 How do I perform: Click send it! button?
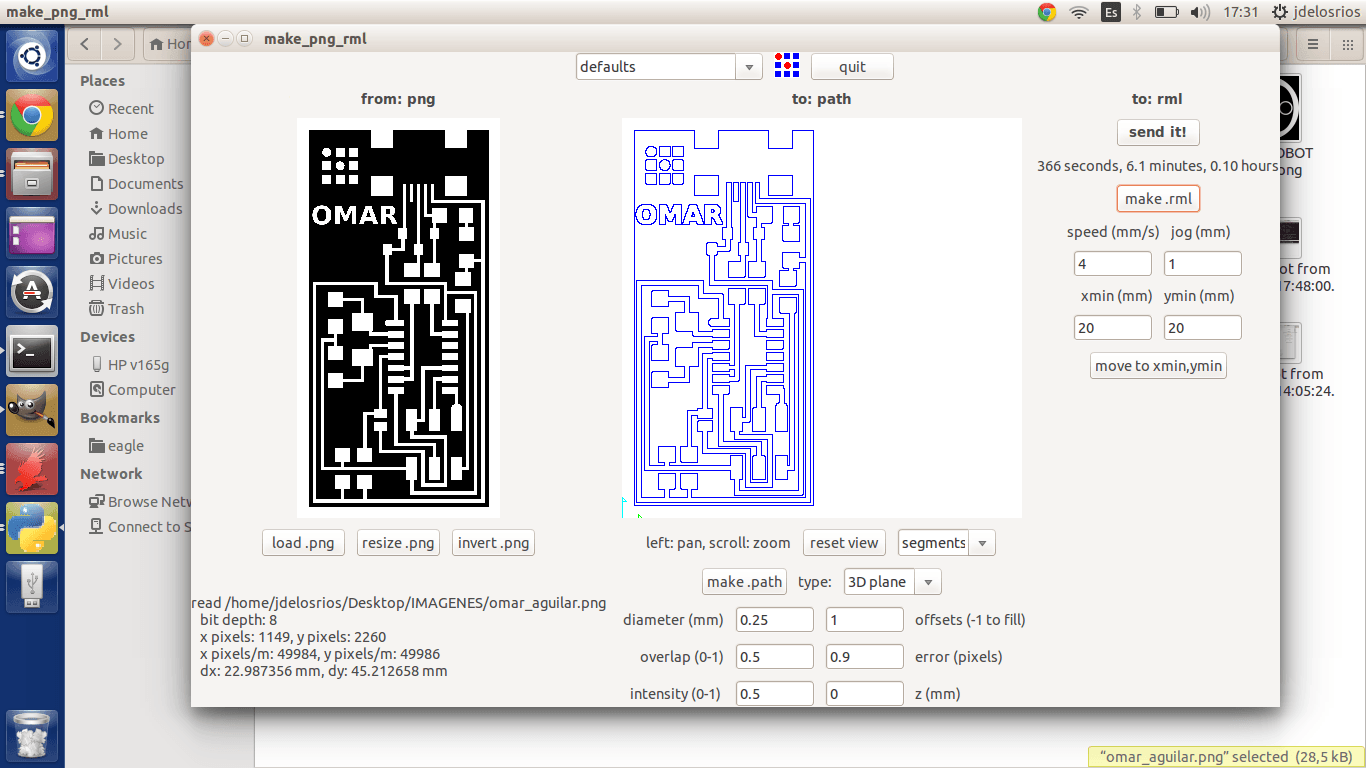click(x=1158, y=132)
